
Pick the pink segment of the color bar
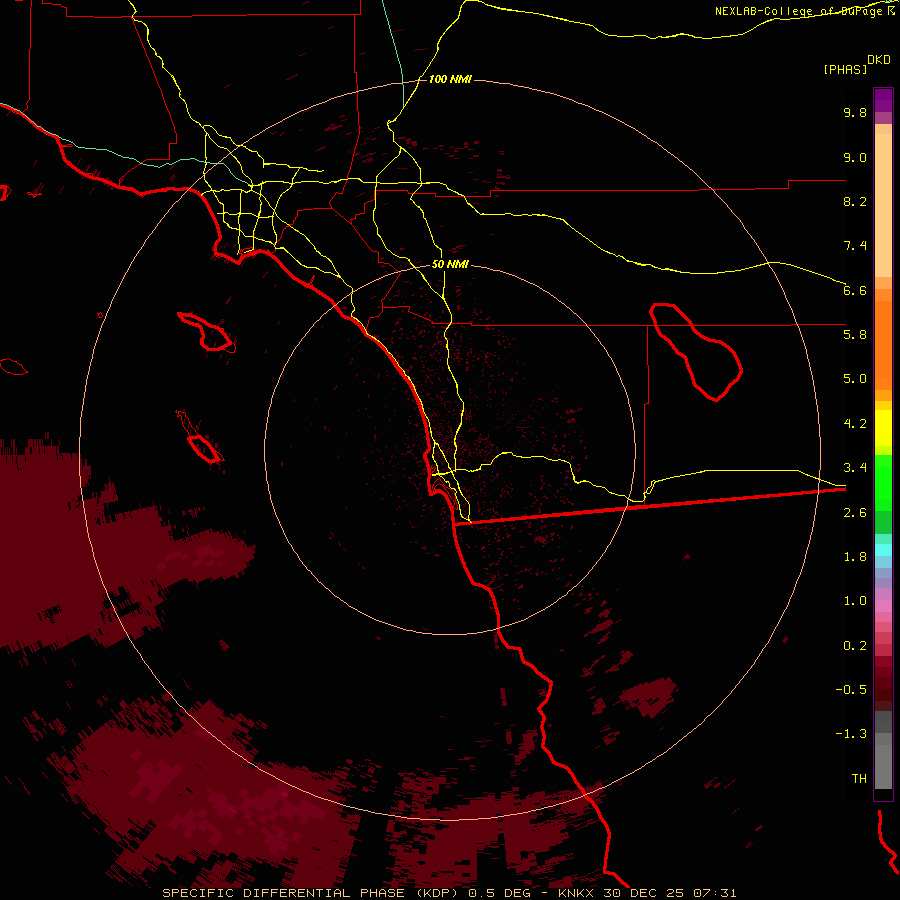[x=883, y=606]
